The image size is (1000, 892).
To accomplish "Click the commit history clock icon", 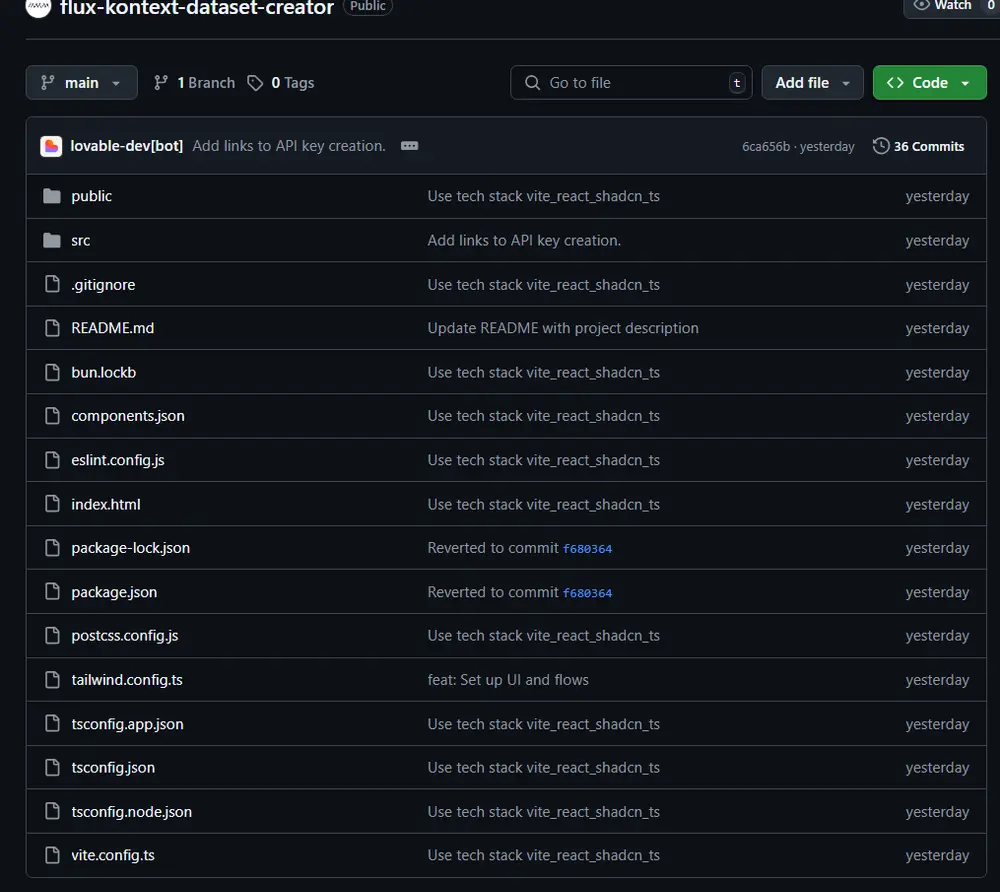I will tap(881, 146).
